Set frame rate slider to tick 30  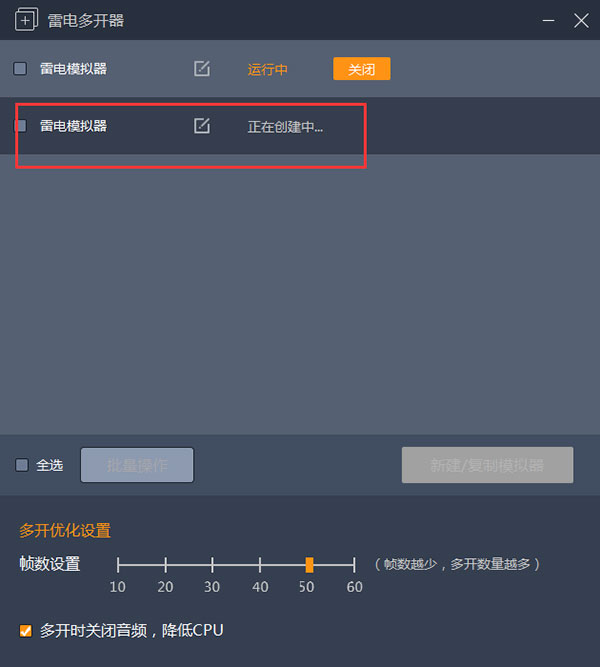[212, 565]
